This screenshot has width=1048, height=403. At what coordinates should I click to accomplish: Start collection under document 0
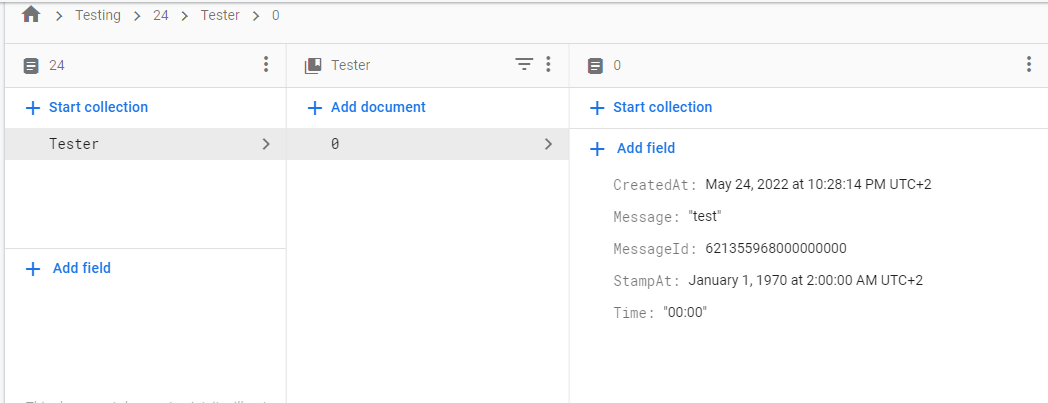tap(661, 107)
